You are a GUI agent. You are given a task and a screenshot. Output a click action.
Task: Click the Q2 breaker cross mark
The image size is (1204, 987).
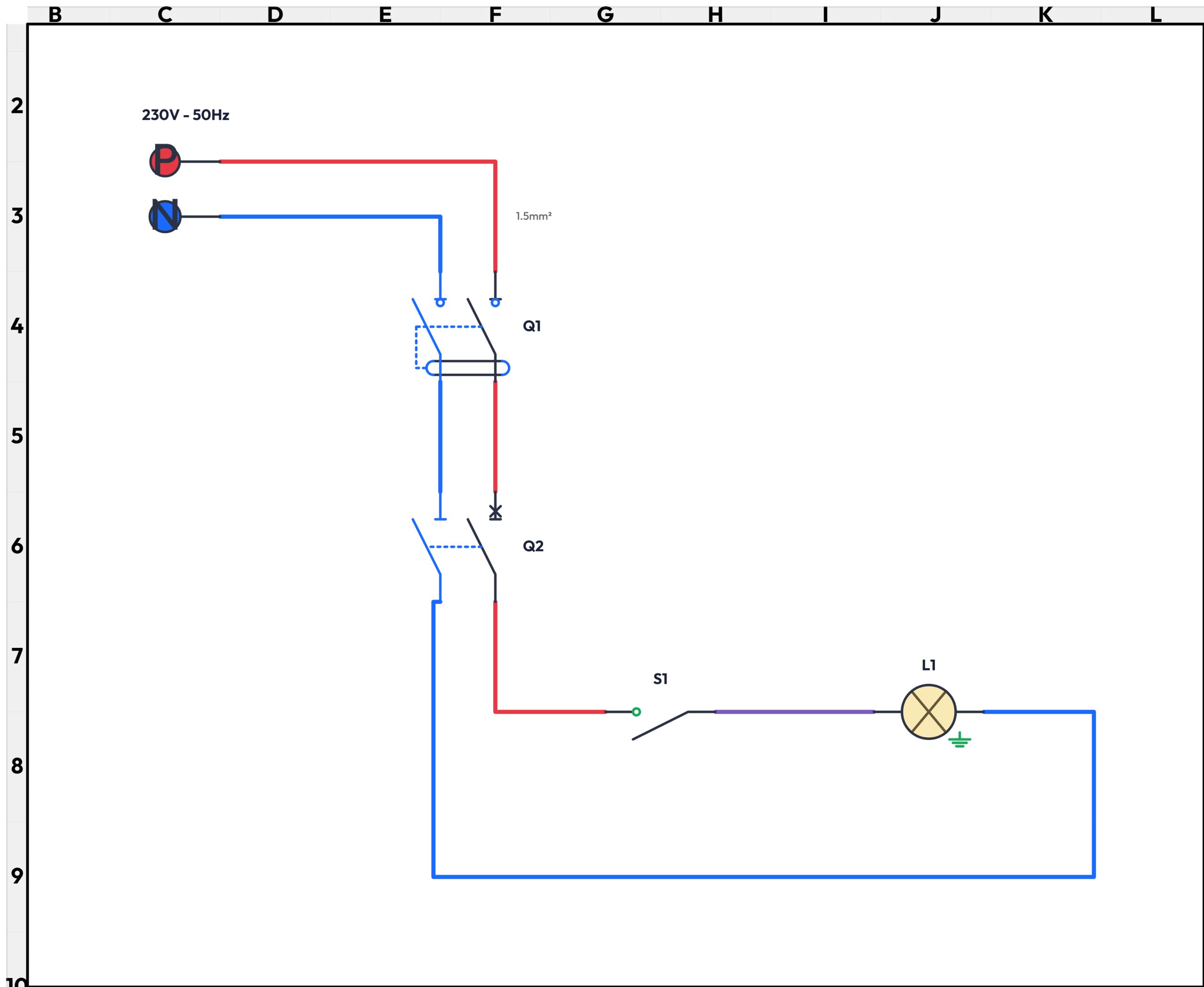coord(495,512)
